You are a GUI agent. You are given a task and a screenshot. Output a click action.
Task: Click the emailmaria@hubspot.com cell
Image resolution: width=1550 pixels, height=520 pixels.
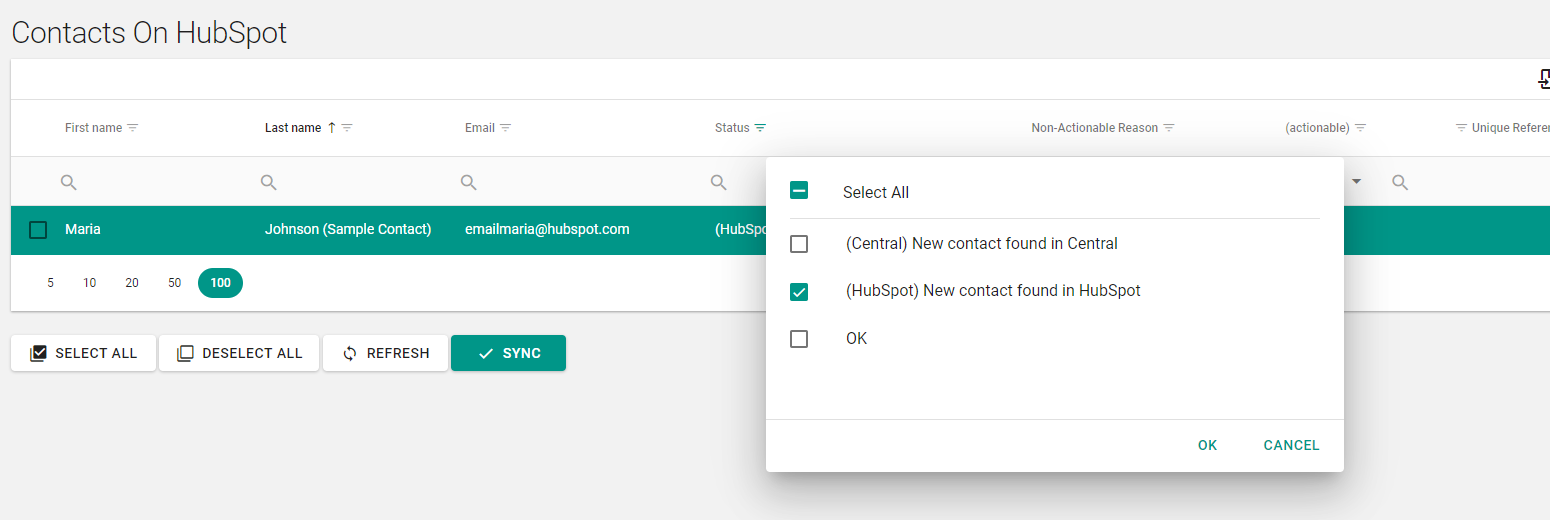pyautogui.click(x=547, y=230)
